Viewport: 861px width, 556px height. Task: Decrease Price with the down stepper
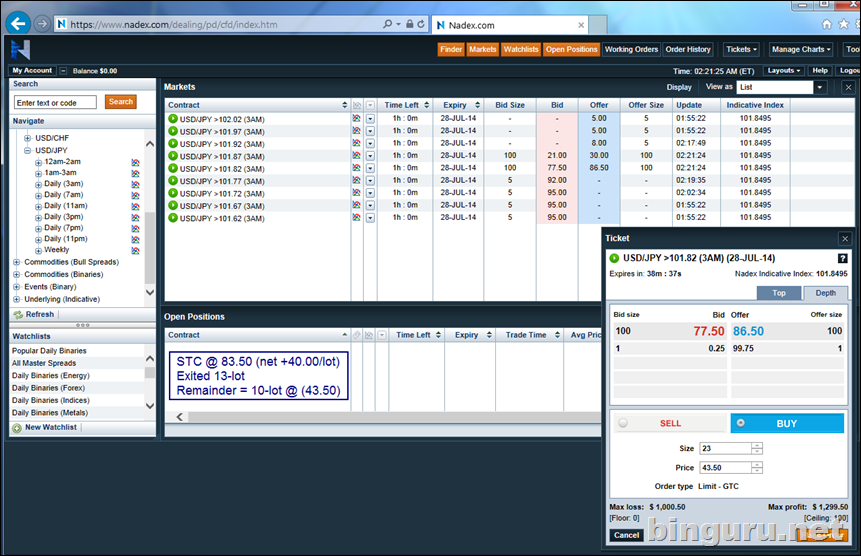757,471
